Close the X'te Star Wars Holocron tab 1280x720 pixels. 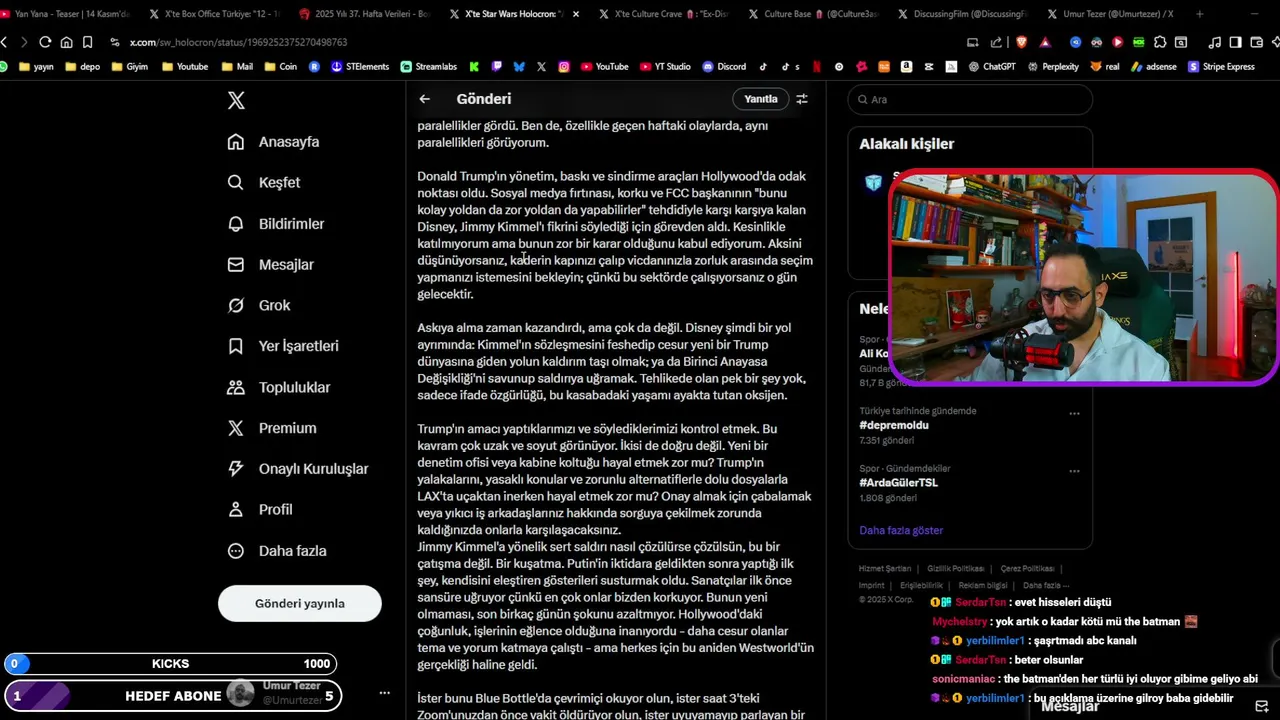(575, 14)
